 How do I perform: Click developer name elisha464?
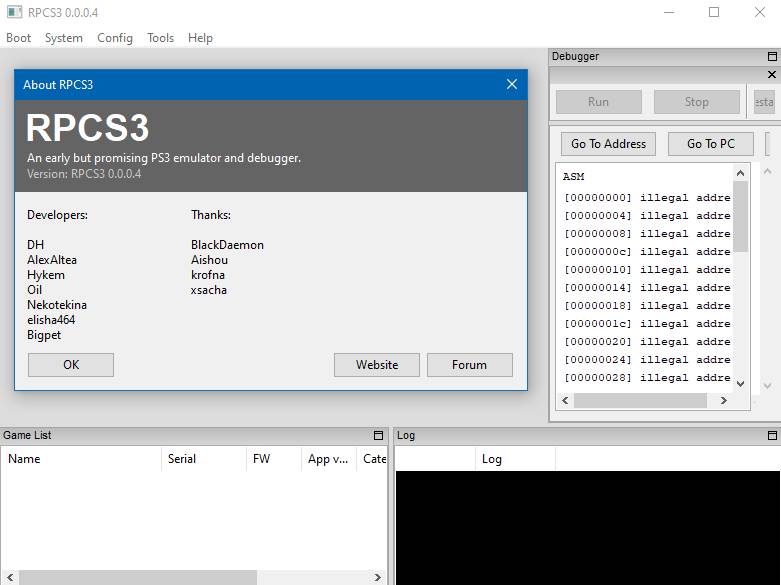51,319
